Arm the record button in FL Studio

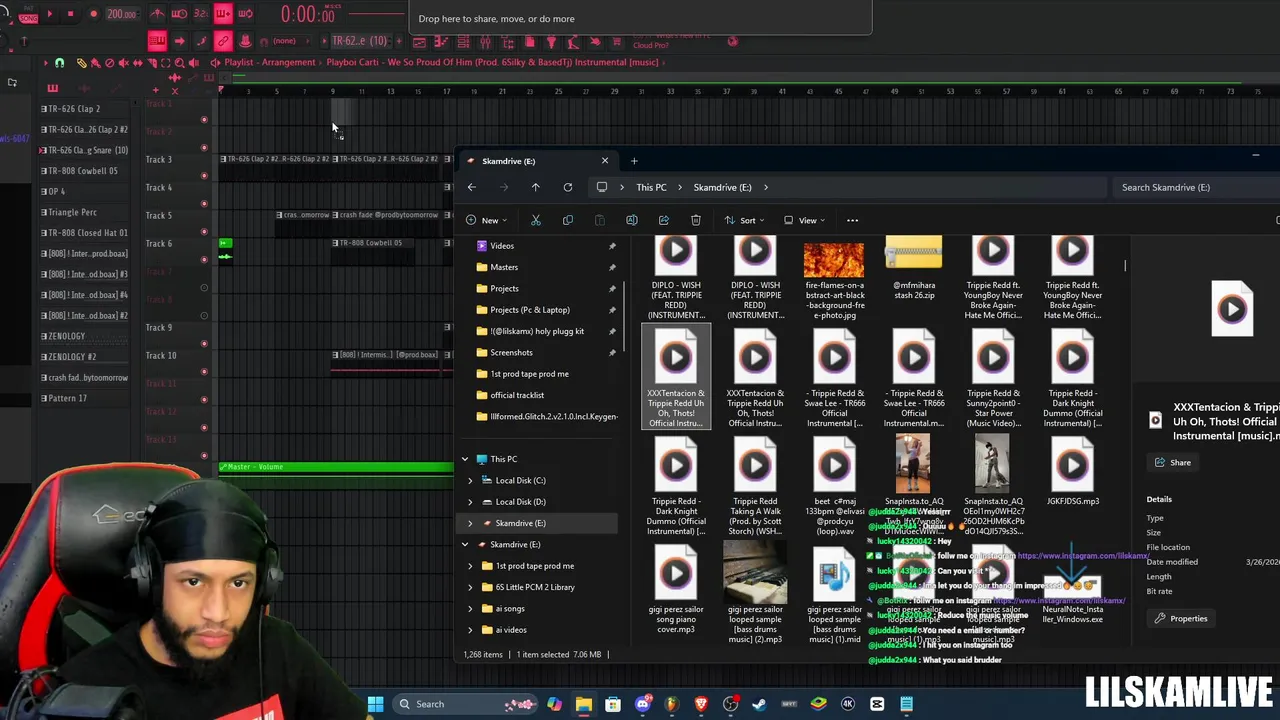[x=93, y=14]
